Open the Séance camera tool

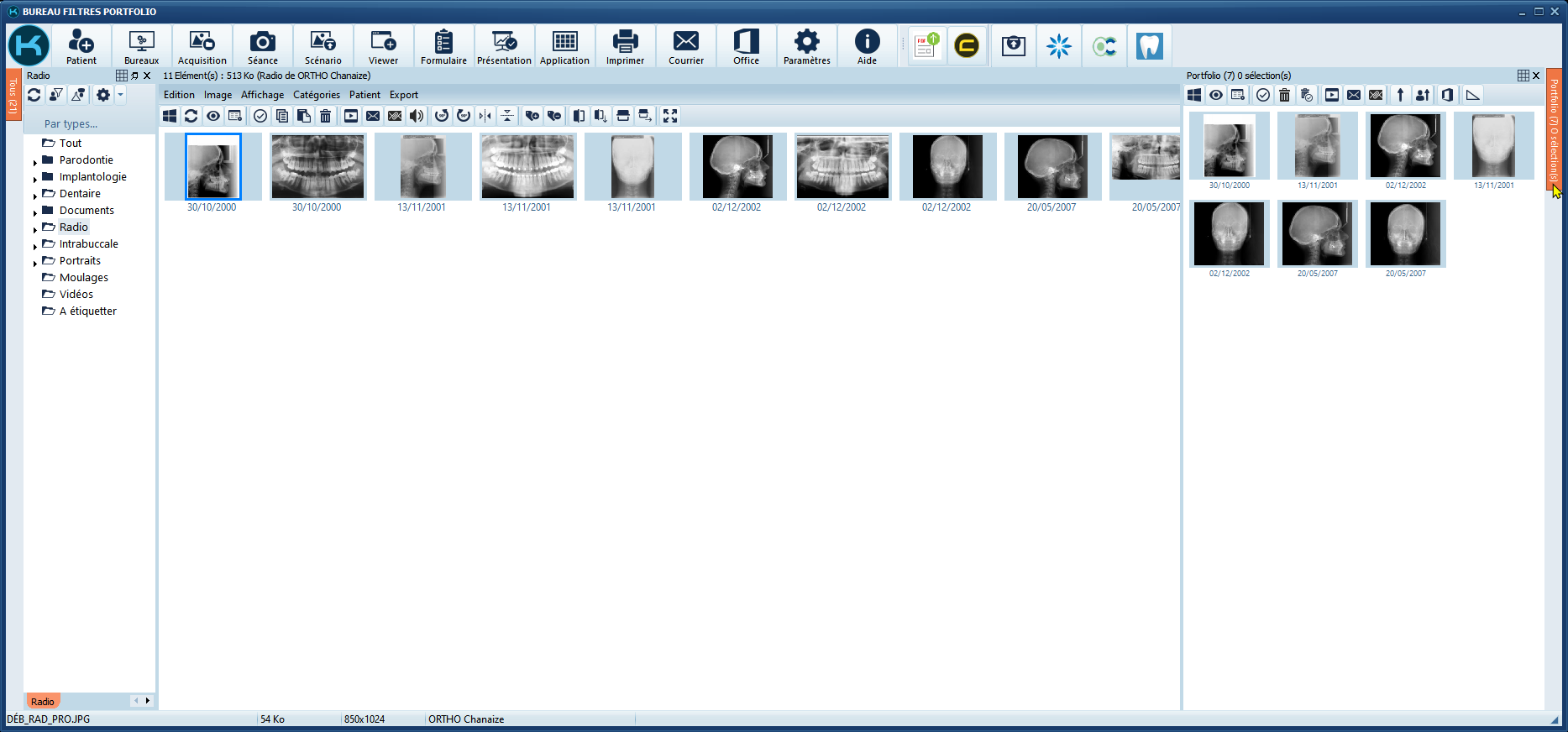coord(262,46)
